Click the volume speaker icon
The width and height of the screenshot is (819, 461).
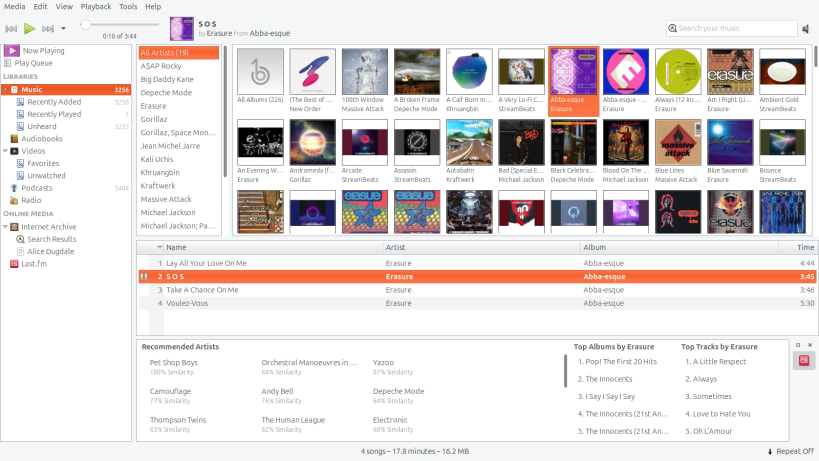tap(806, 28)
